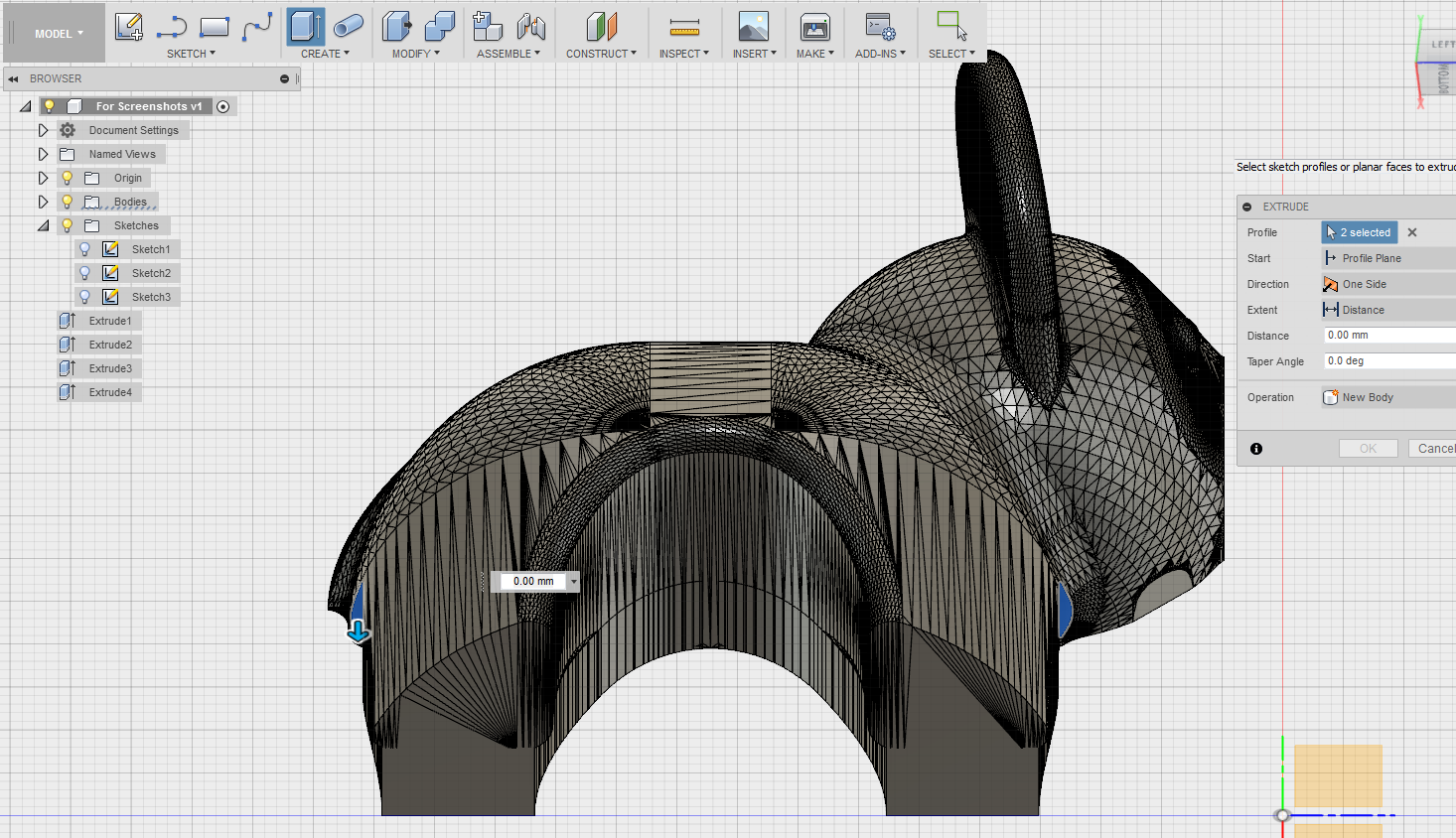Toggle visibility bulb of Bodies folder

68,202
